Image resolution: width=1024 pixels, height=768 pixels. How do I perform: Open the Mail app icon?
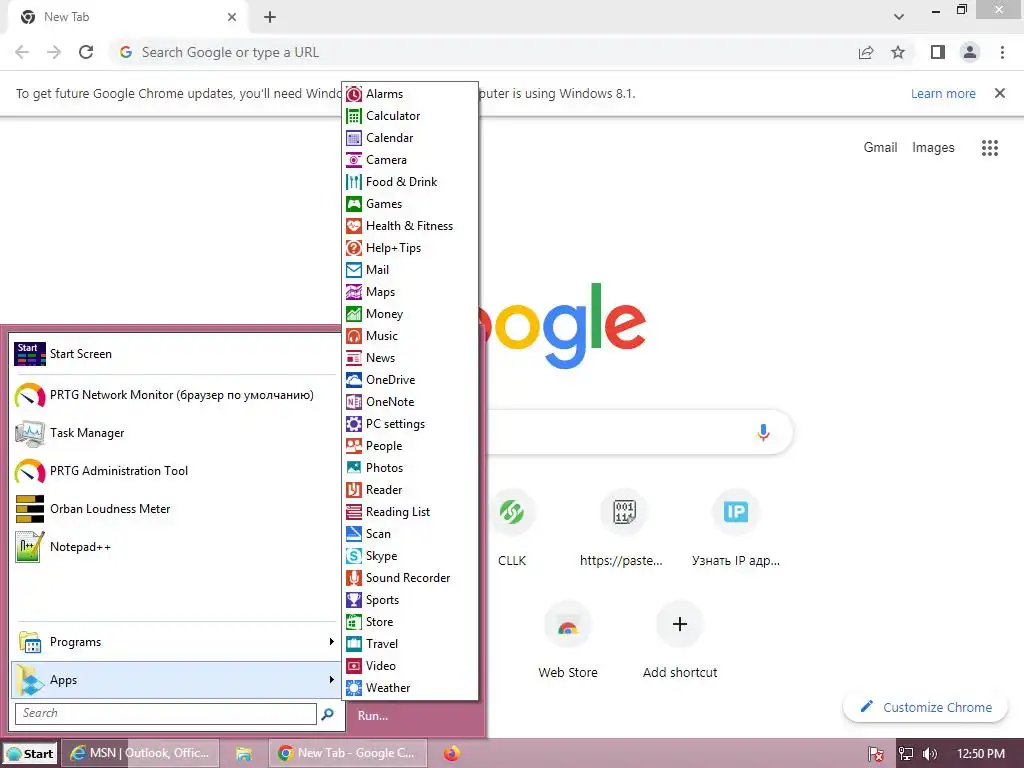pos(353,270)
